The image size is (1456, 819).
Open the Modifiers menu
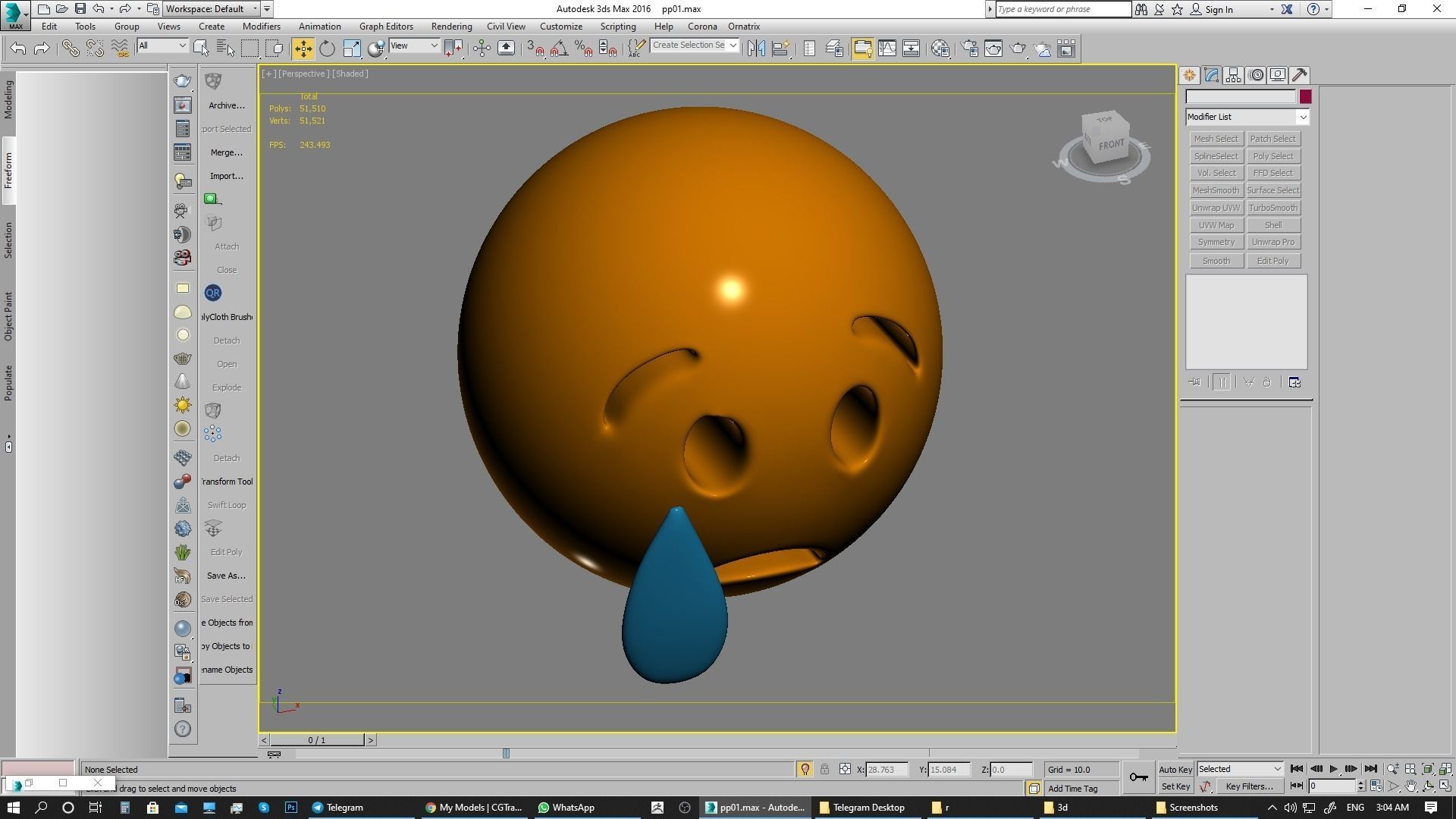tap(262, 27)
